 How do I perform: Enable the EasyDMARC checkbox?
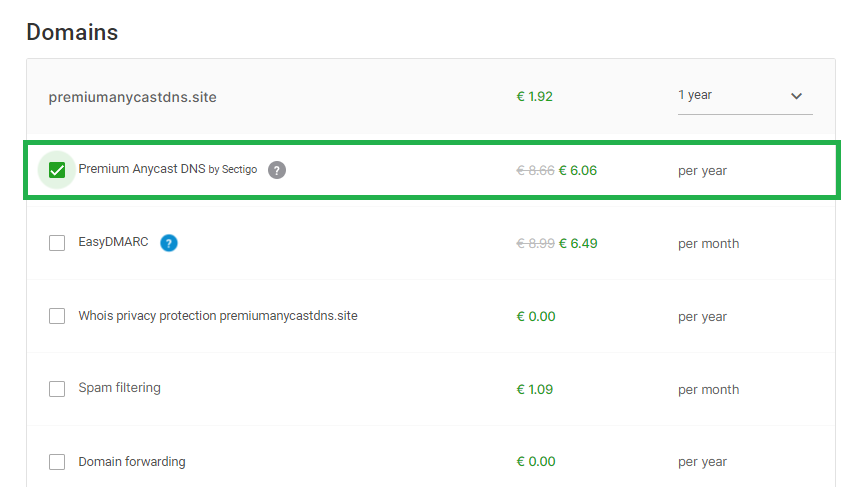57,243
